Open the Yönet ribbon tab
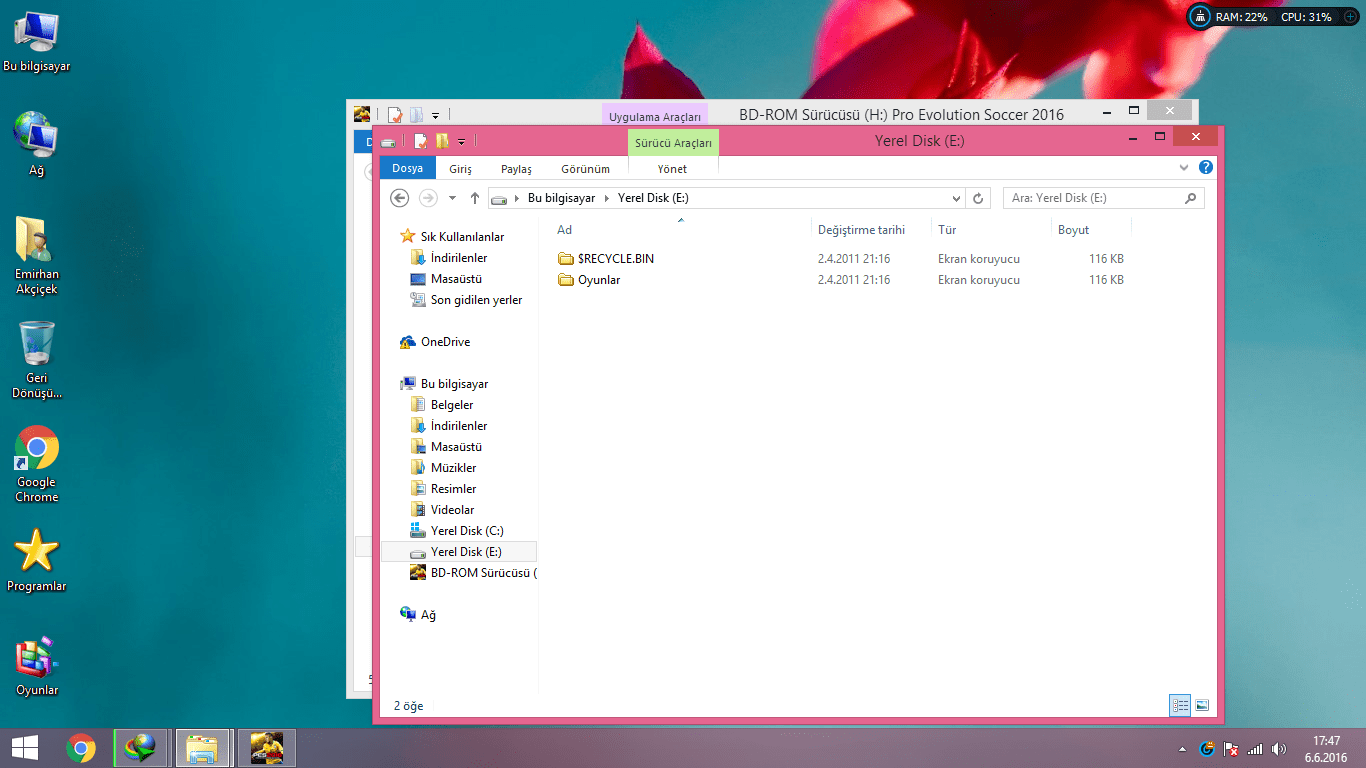 coord(672,169)
